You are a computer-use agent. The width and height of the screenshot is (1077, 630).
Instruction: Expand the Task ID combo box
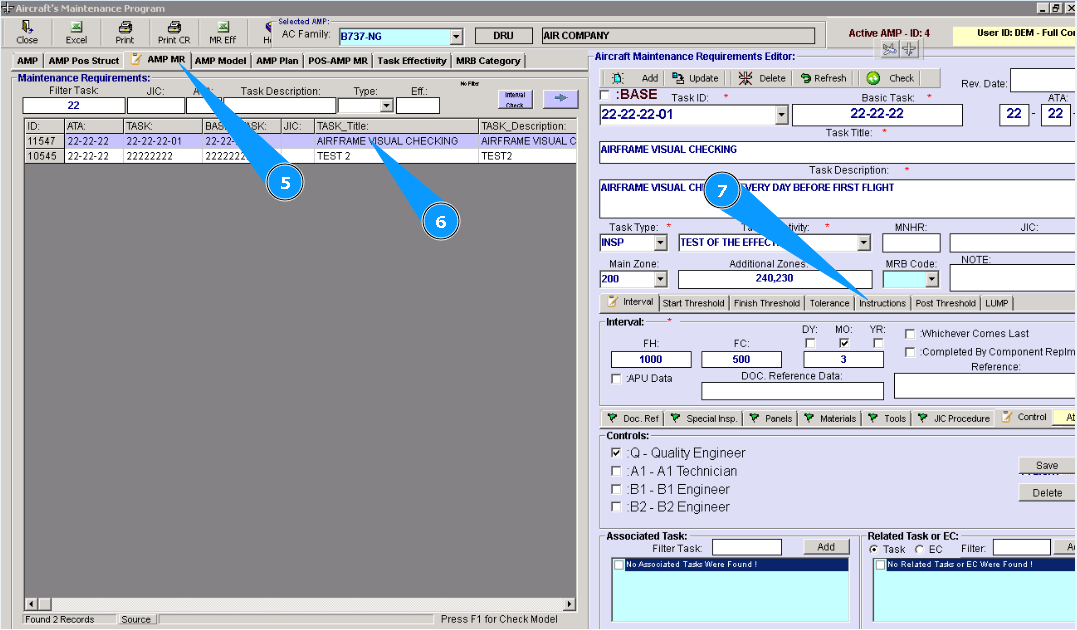781,115
